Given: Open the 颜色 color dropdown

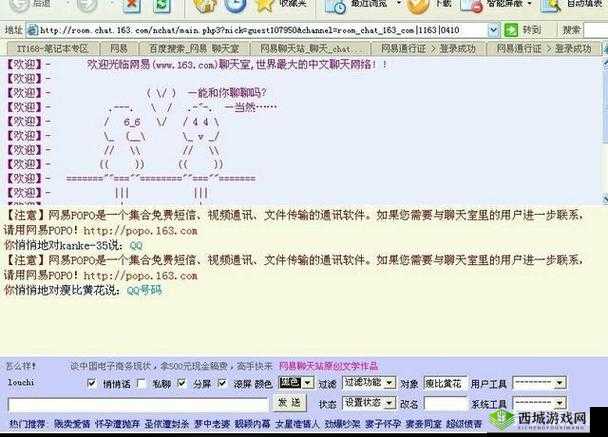Looking at the screenshot, I should (x=307, y=383).
